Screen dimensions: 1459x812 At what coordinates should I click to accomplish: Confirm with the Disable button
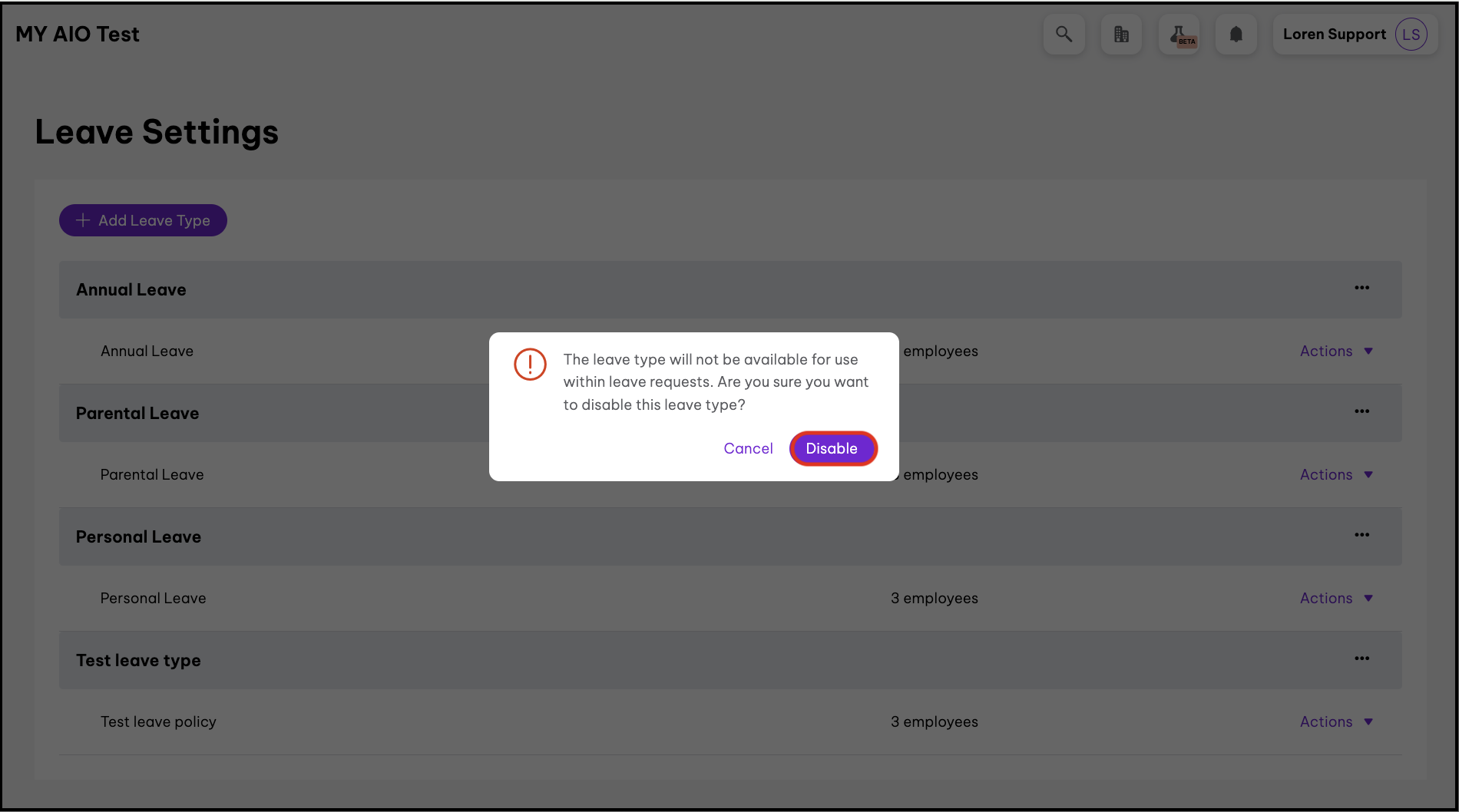(832, 448)
